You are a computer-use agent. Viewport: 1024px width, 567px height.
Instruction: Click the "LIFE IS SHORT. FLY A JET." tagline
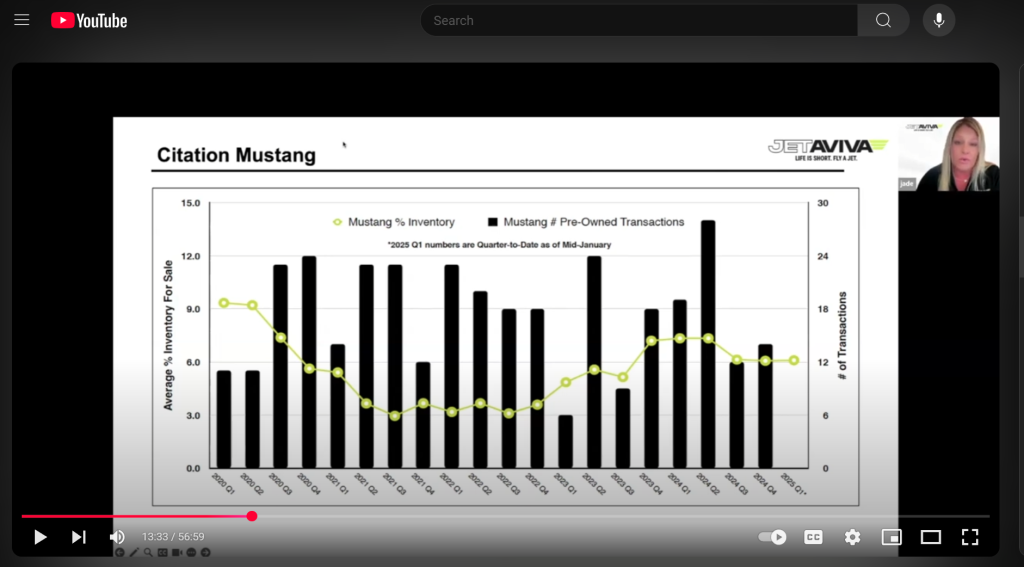point(825,159)
